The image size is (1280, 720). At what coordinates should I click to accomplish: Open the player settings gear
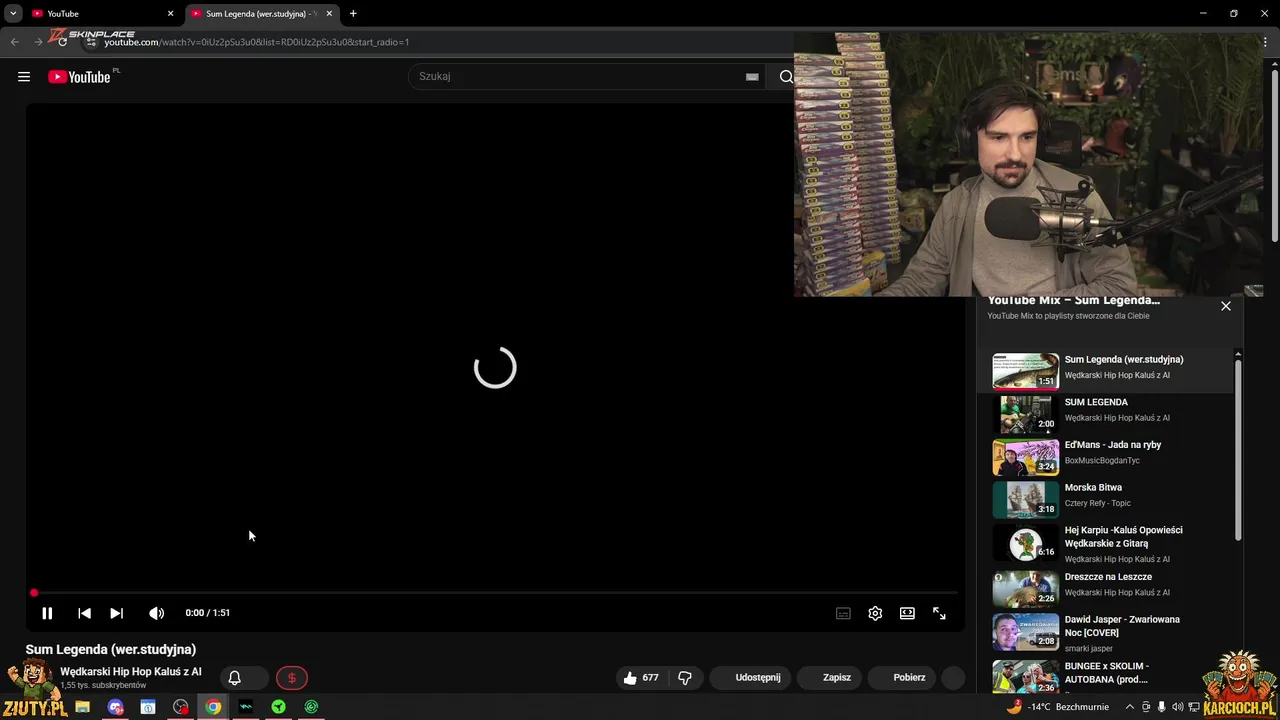[875, 613]
